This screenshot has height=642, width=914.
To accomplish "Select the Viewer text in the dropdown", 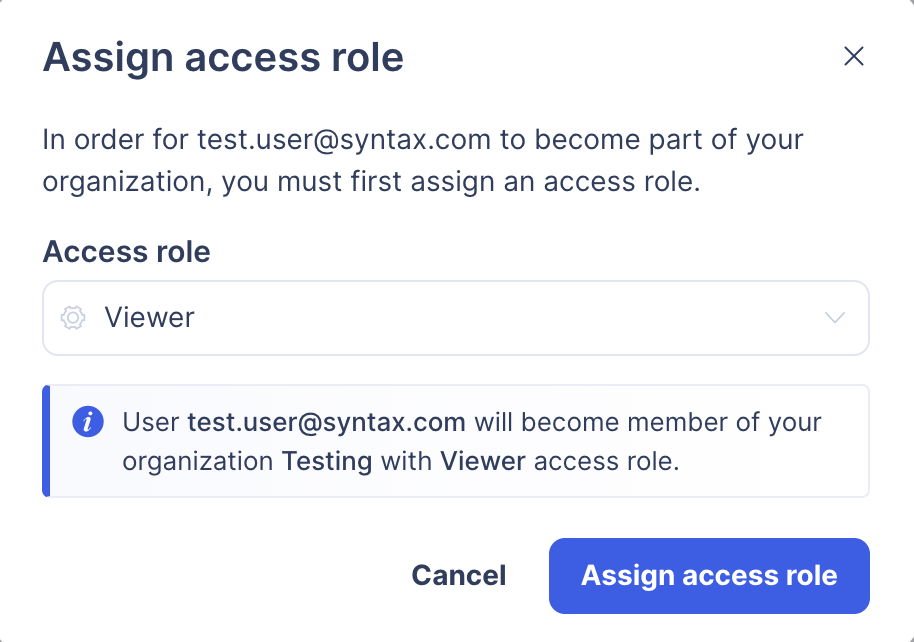I will tap(150, 318).
